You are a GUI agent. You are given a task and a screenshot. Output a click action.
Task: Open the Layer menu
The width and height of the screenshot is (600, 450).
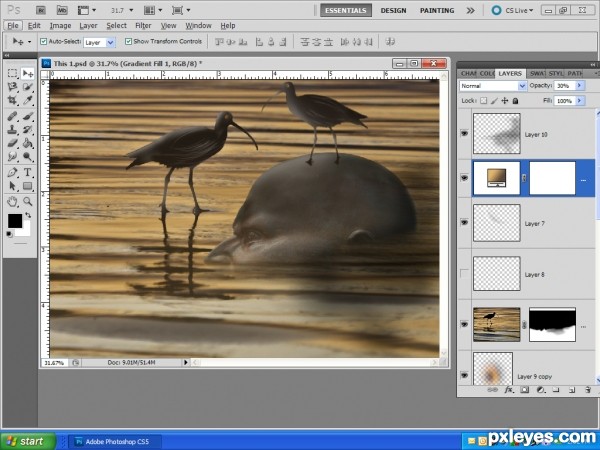pos(88,26)
